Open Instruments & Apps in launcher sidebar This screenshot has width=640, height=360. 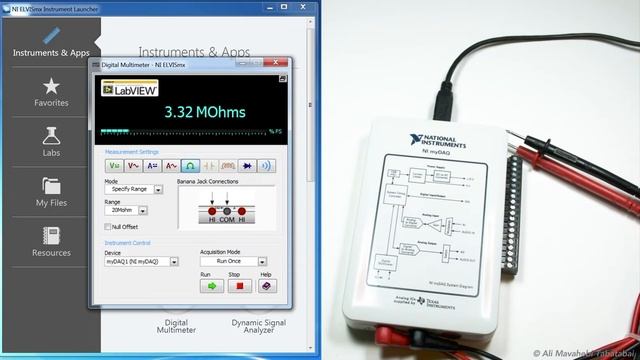coord(51,42)
